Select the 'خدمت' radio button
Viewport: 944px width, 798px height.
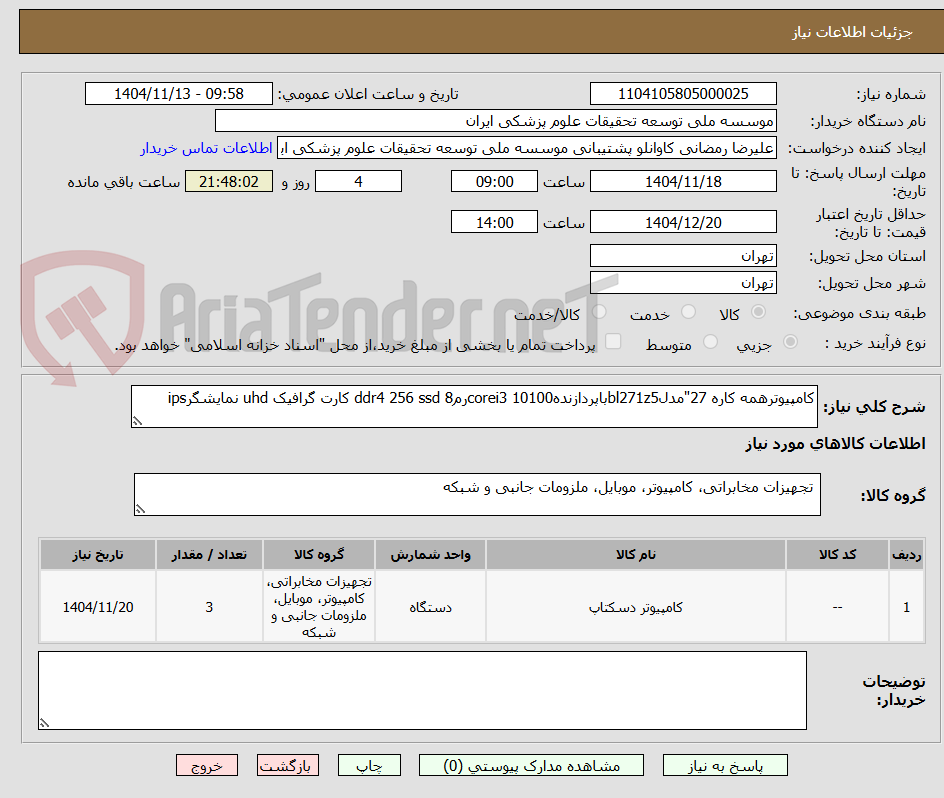(688, 312)
